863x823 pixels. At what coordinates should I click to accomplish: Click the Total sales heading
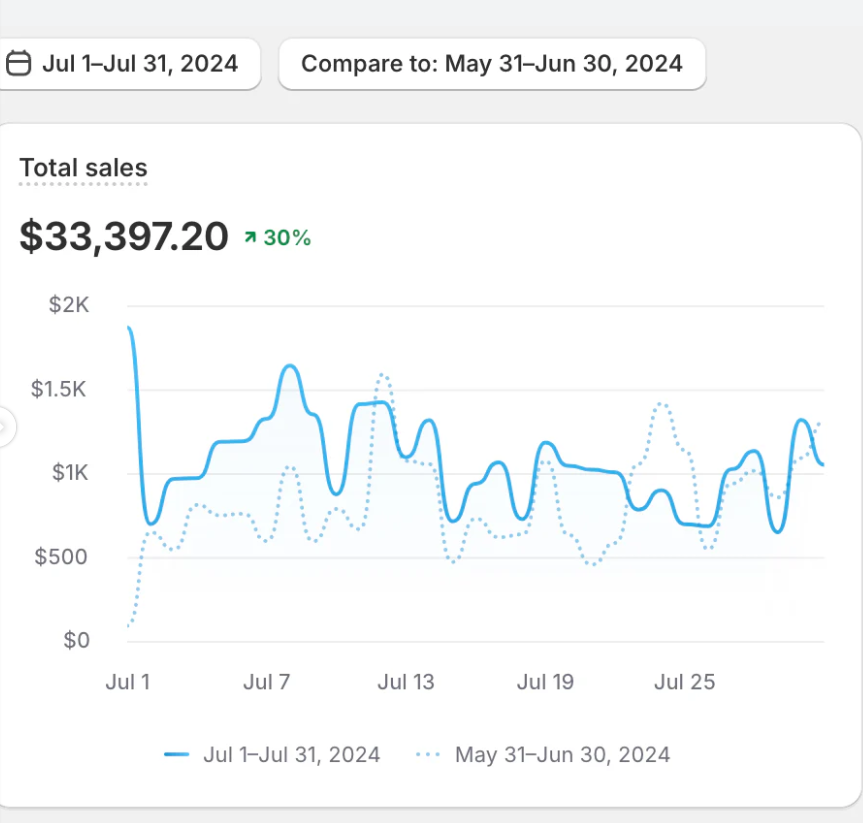click(83, 168)
